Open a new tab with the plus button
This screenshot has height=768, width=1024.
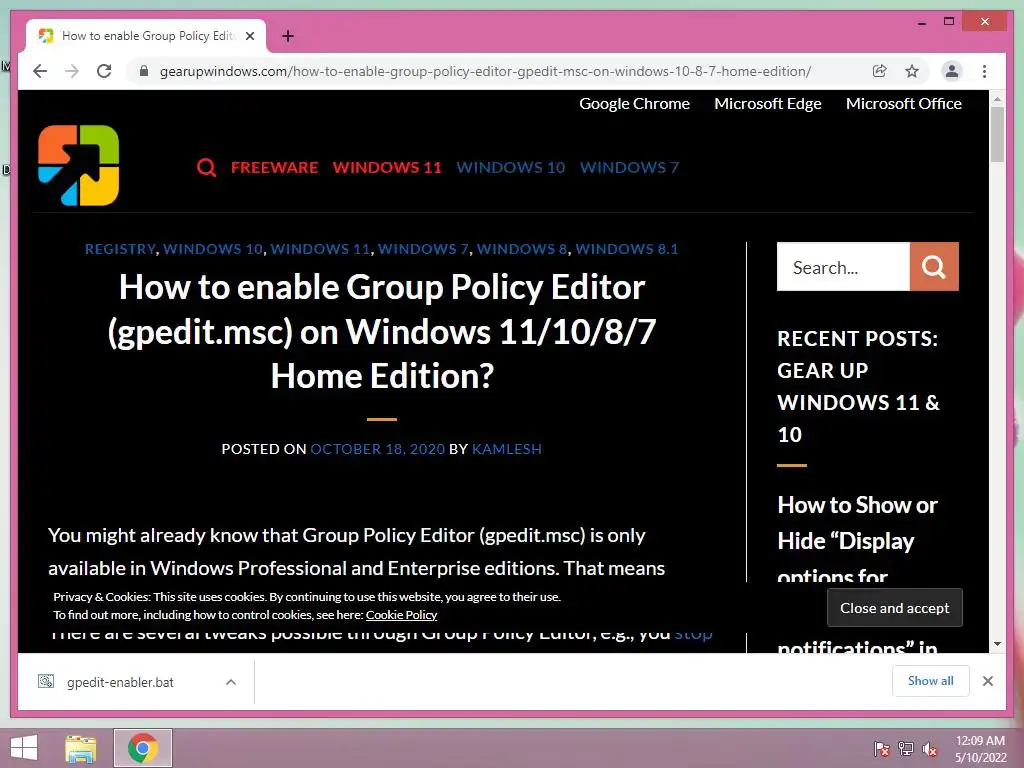[288, 36]
